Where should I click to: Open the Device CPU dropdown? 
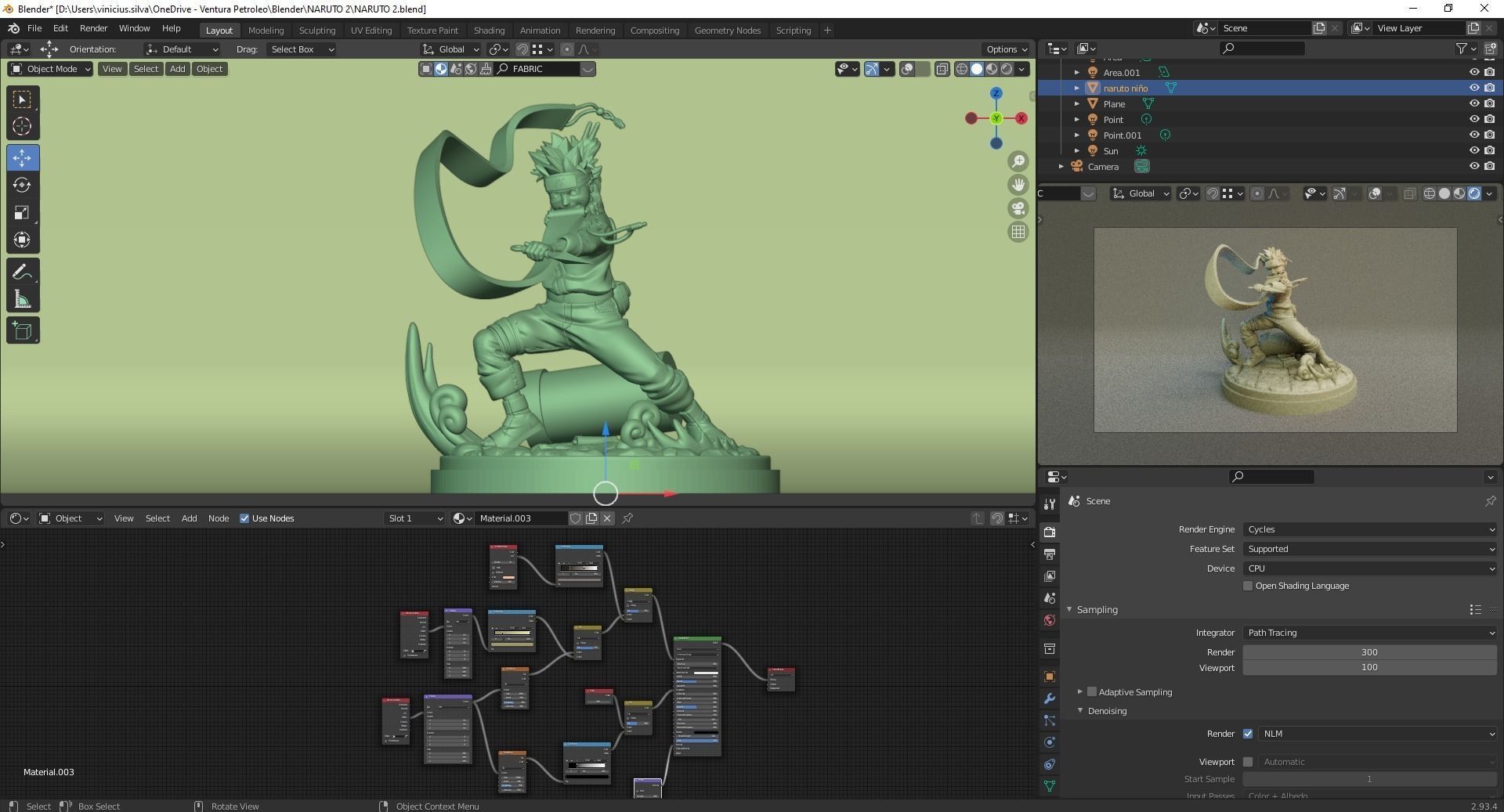click(1370, 568)
